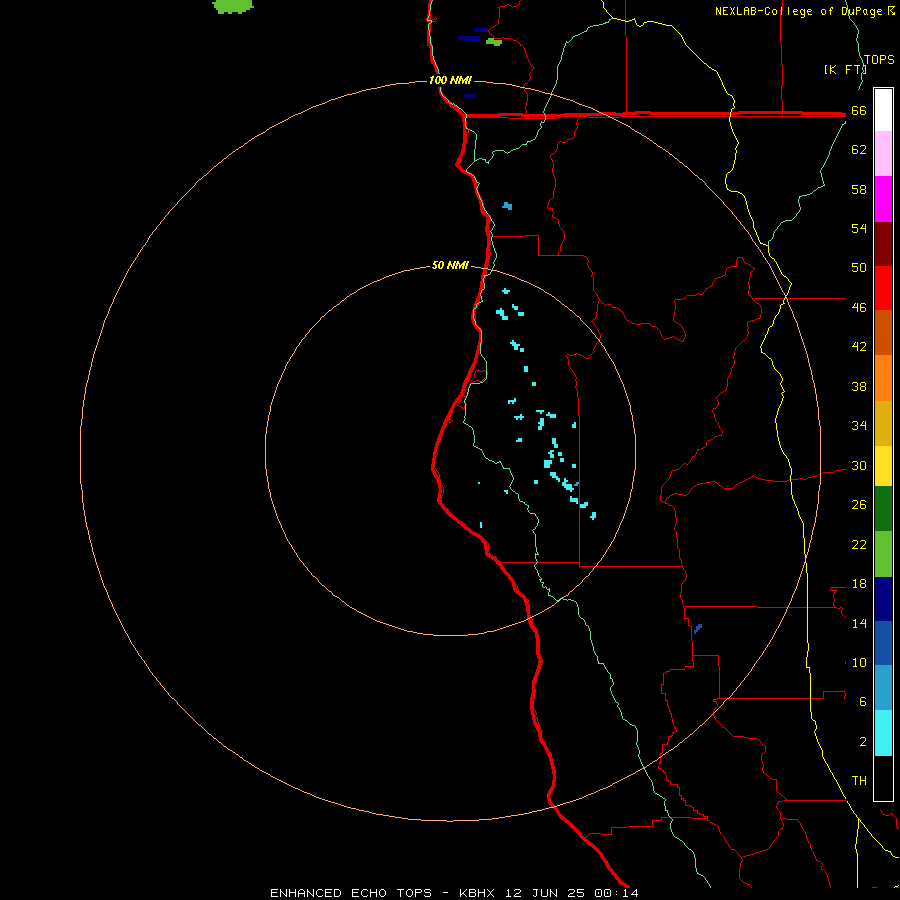The width and height of the screenshot is (900, 900).
Task: Click the legend value '18'
Action: point(859,584)
